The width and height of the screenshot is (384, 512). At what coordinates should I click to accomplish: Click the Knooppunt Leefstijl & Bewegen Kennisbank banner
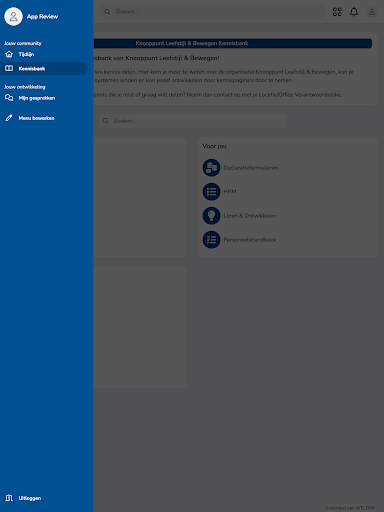click(x=233, y=43)
